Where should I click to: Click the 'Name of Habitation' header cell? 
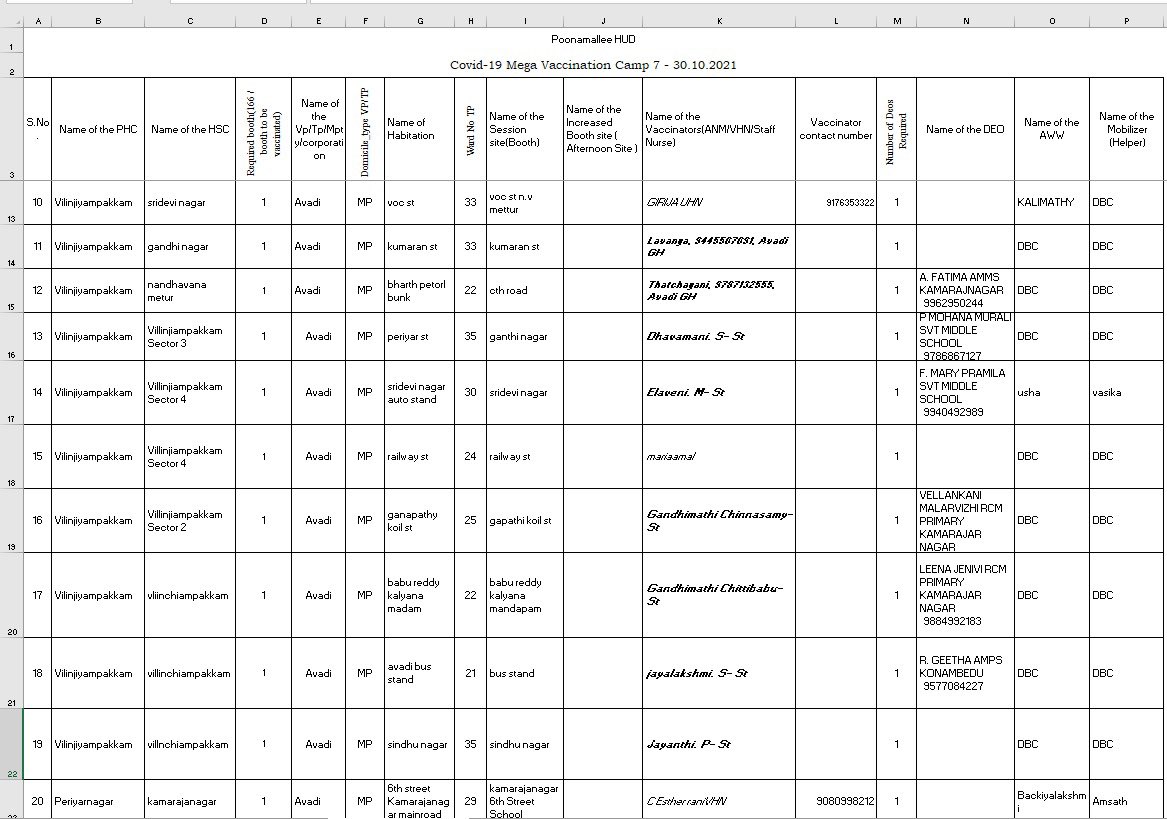click(420, 129)
